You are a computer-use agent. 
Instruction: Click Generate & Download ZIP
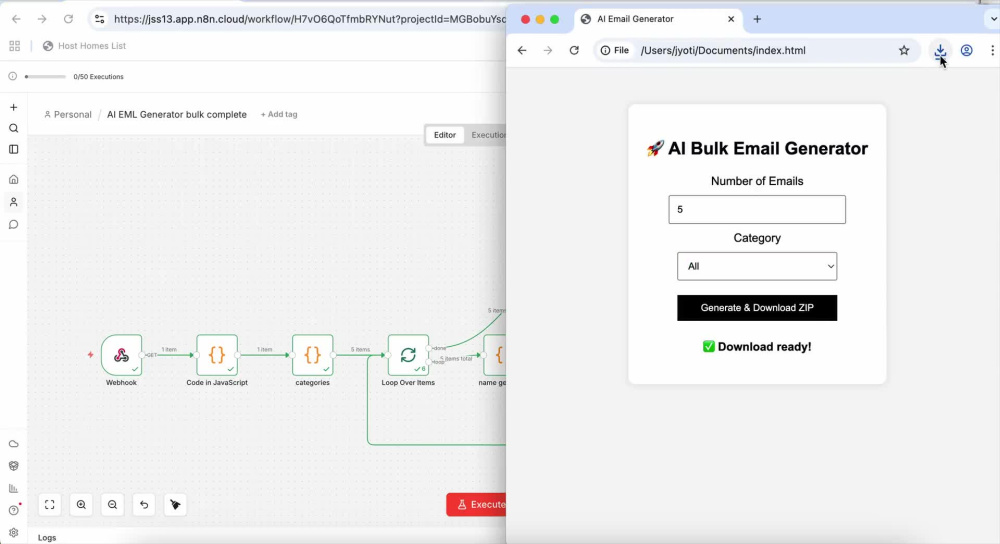[757, 307]
